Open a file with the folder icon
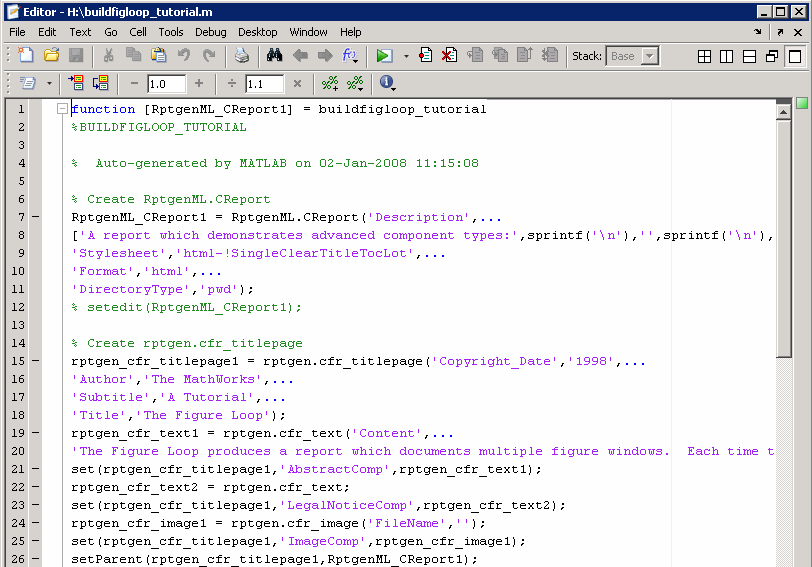812x567 pixels. click(51, 56)
